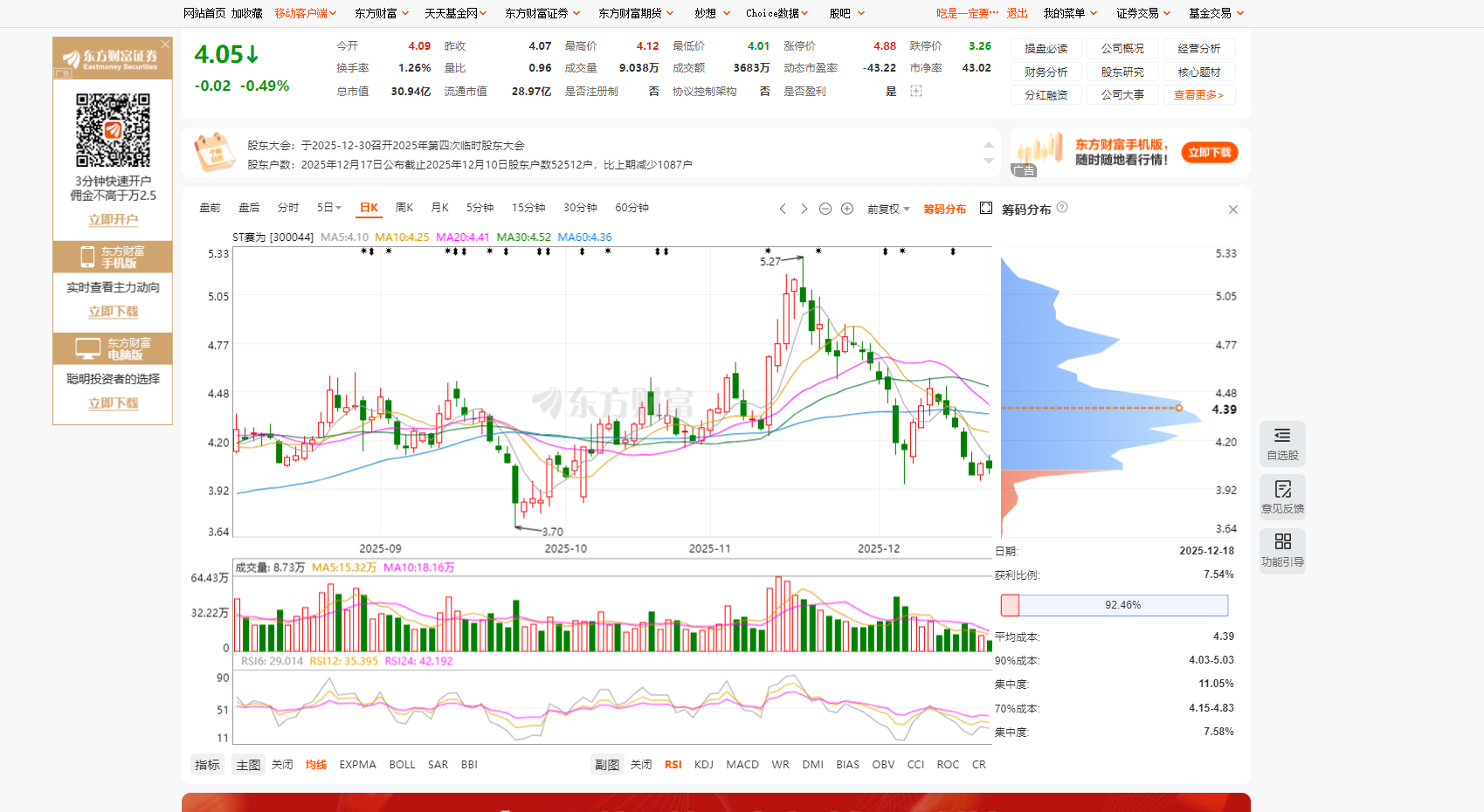
Task: Switch to the 分时 chart tab
Action: coord(288,208)
